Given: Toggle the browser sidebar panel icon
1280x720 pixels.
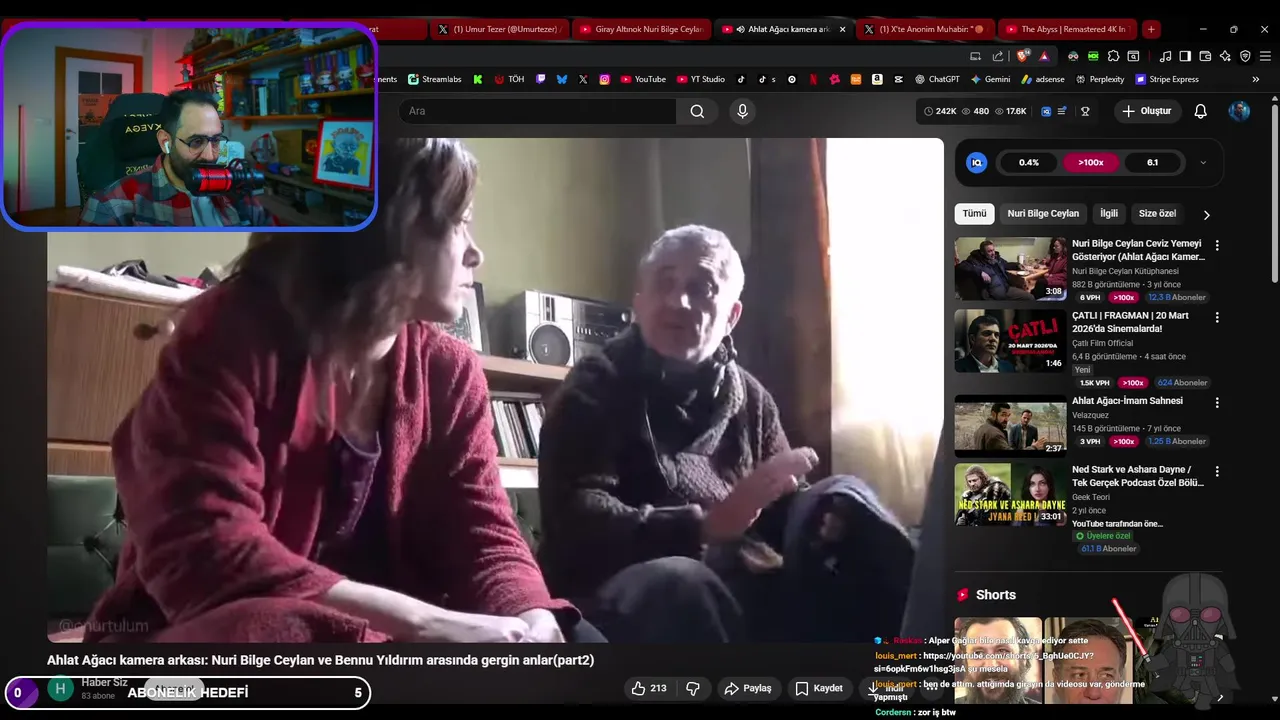Looking at the screenshot, I should tap(1185, 57).
